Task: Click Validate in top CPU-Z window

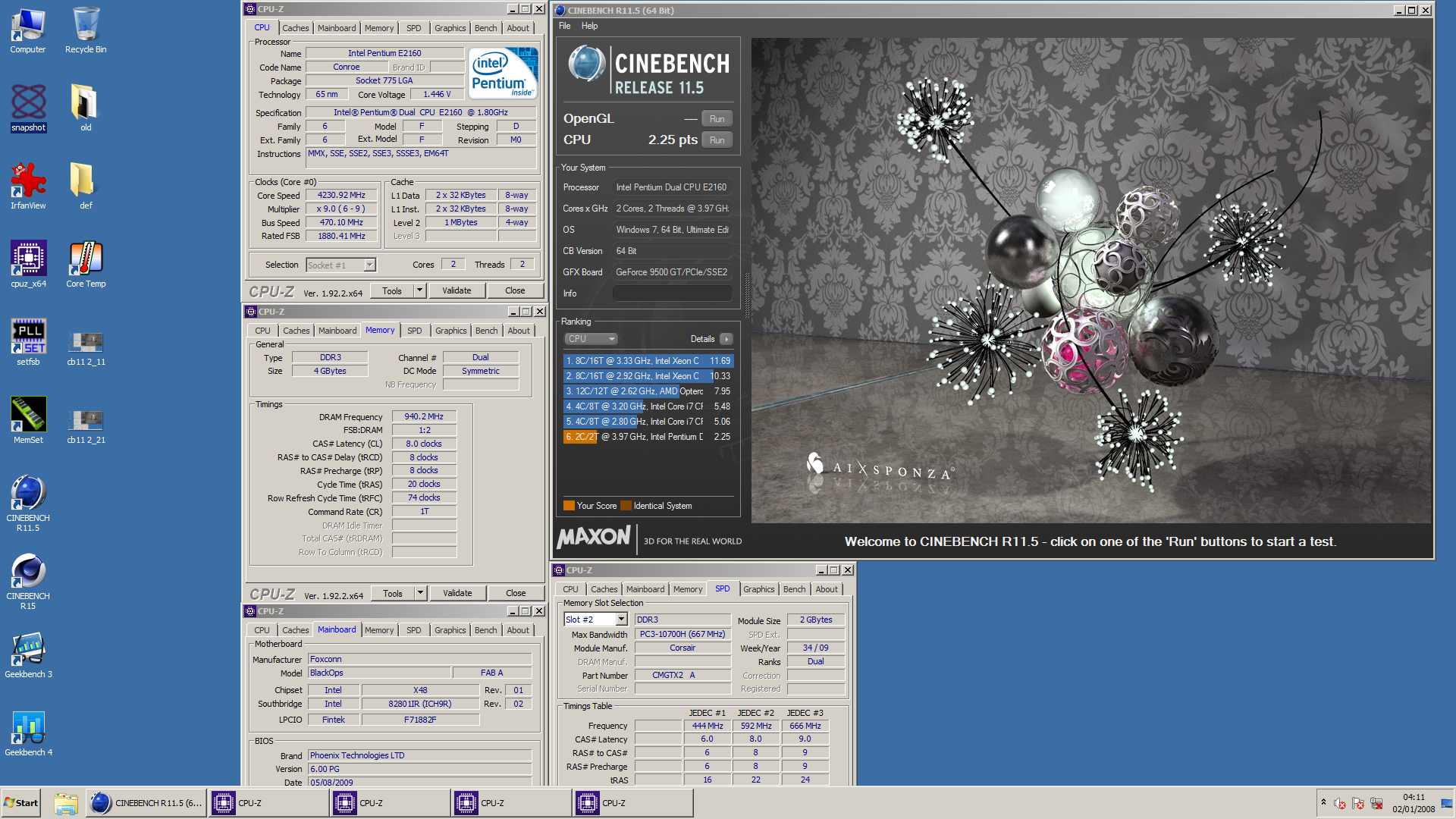Action: (457, 291)
